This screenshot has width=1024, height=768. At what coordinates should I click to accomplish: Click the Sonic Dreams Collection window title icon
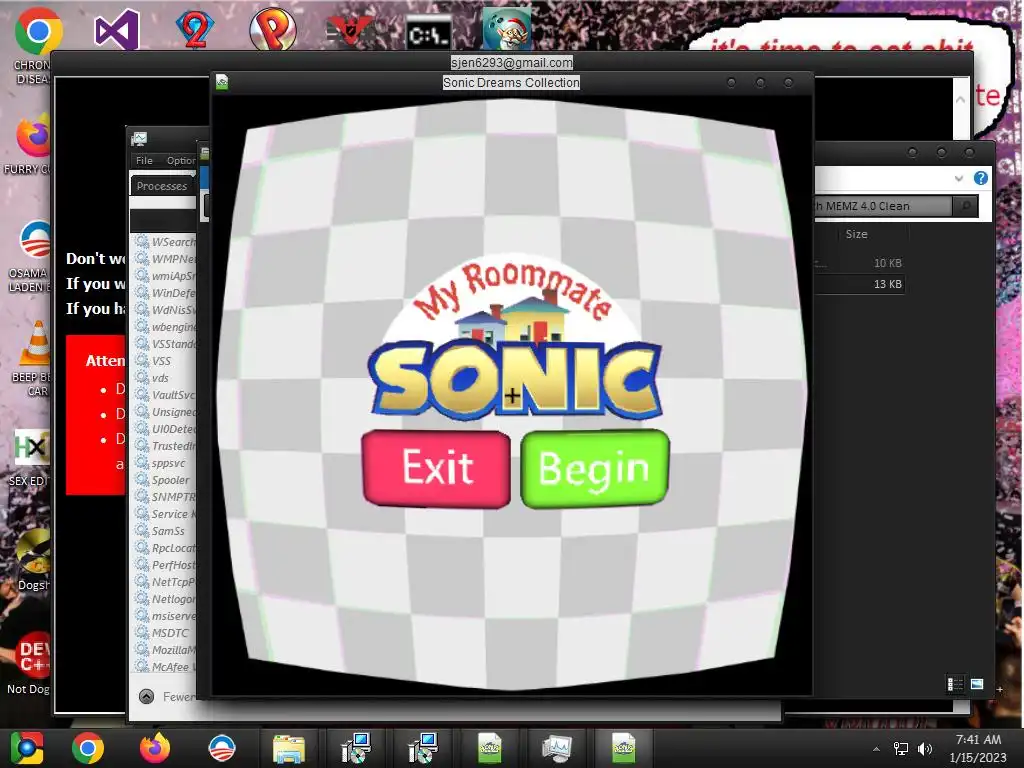(222, 82)
